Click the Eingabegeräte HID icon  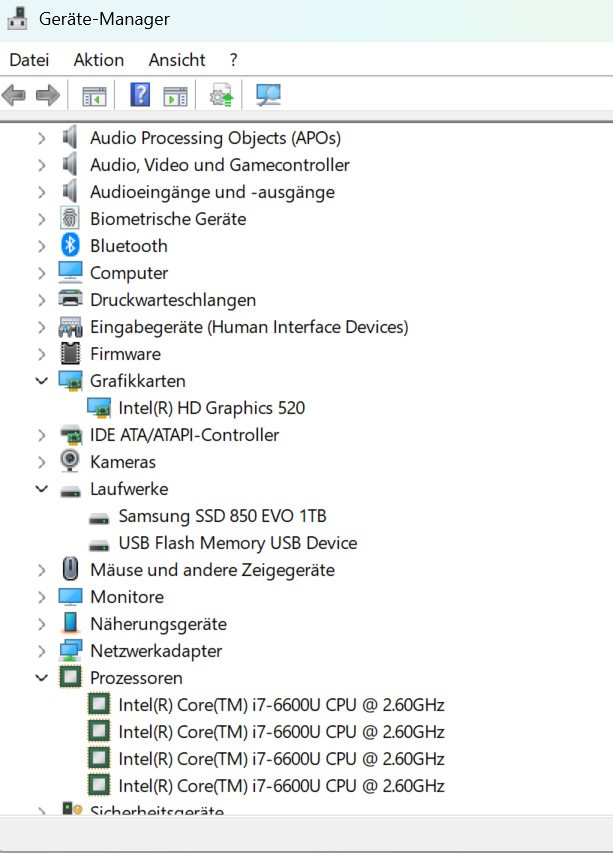pyautogui.click(x=70, y=327)
